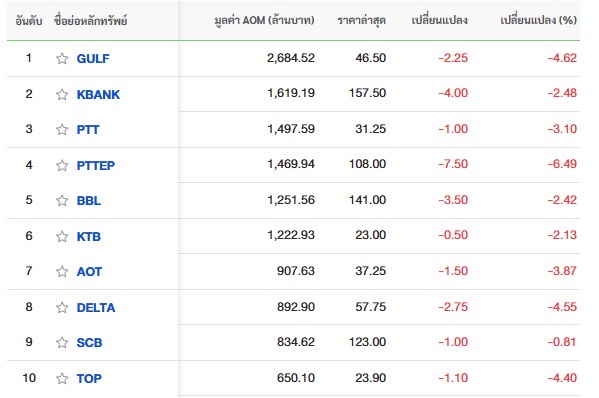Click the ชื่อย่อหลักทรัพย์ column header

coord(91,21)
